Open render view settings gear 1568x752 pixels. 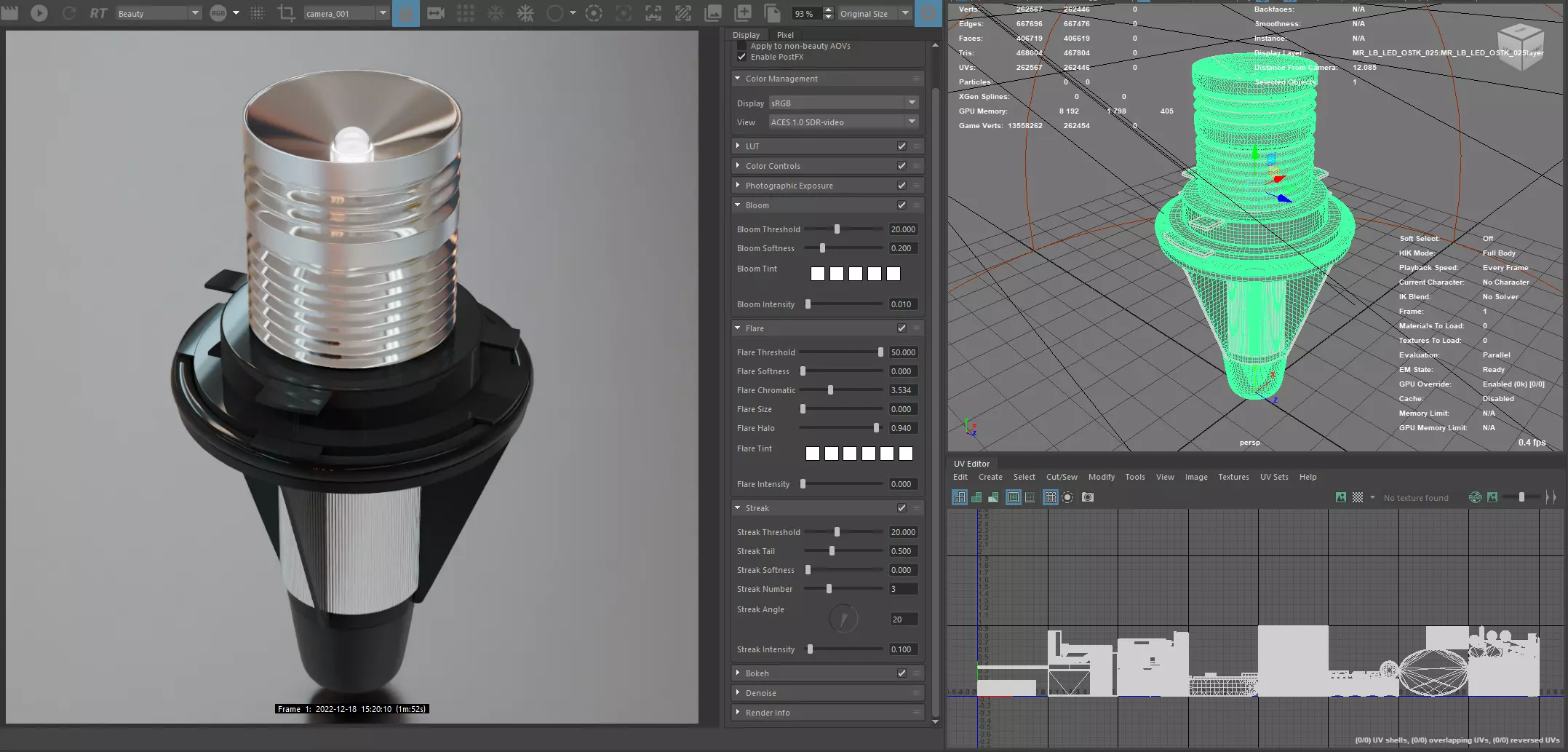(x=928, y=13)
